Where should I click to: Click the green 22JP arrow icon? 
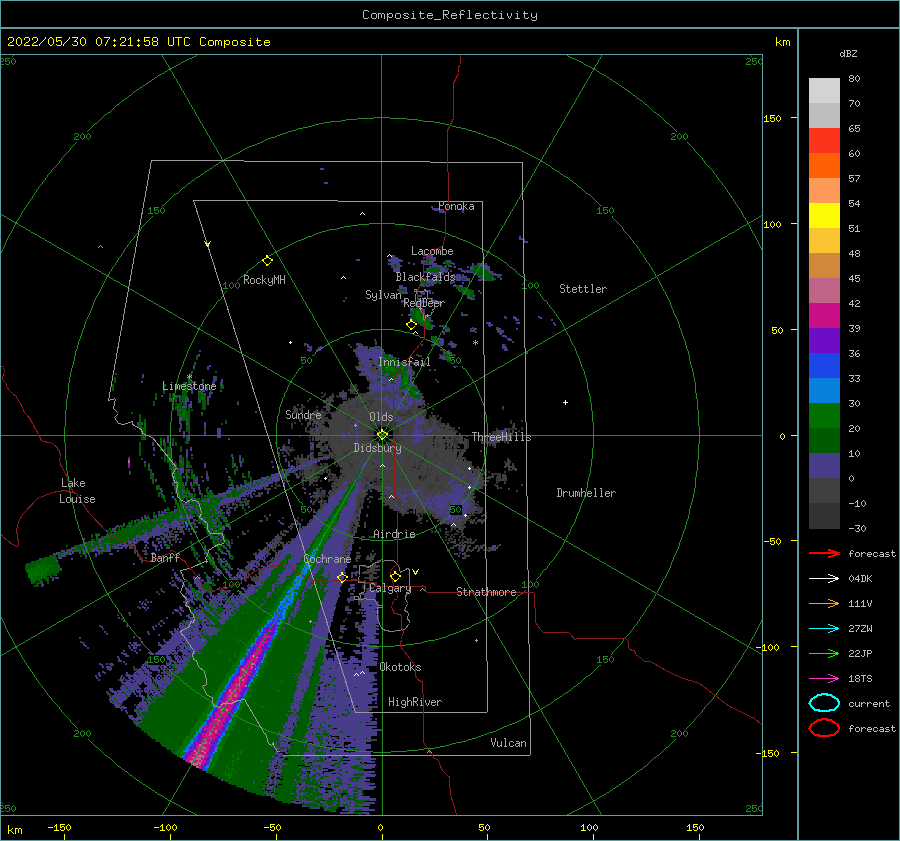coord(824,653)
